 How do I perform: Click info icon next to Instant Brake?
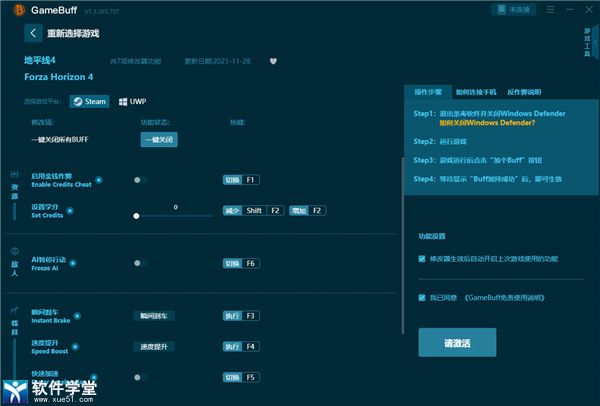click(x=77, y=316)
